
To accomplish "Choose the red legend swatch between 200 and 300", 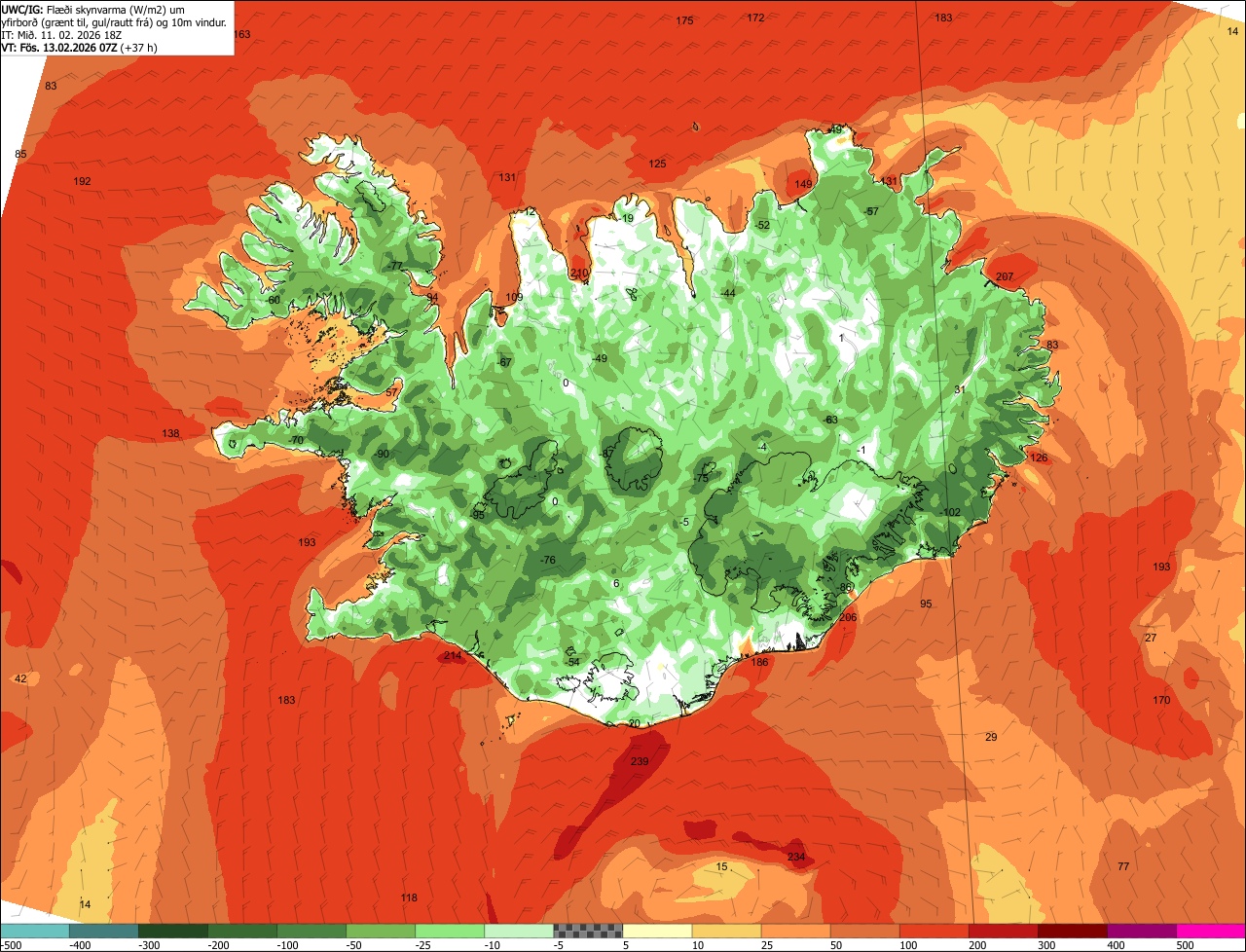I will coord(1004,931).
